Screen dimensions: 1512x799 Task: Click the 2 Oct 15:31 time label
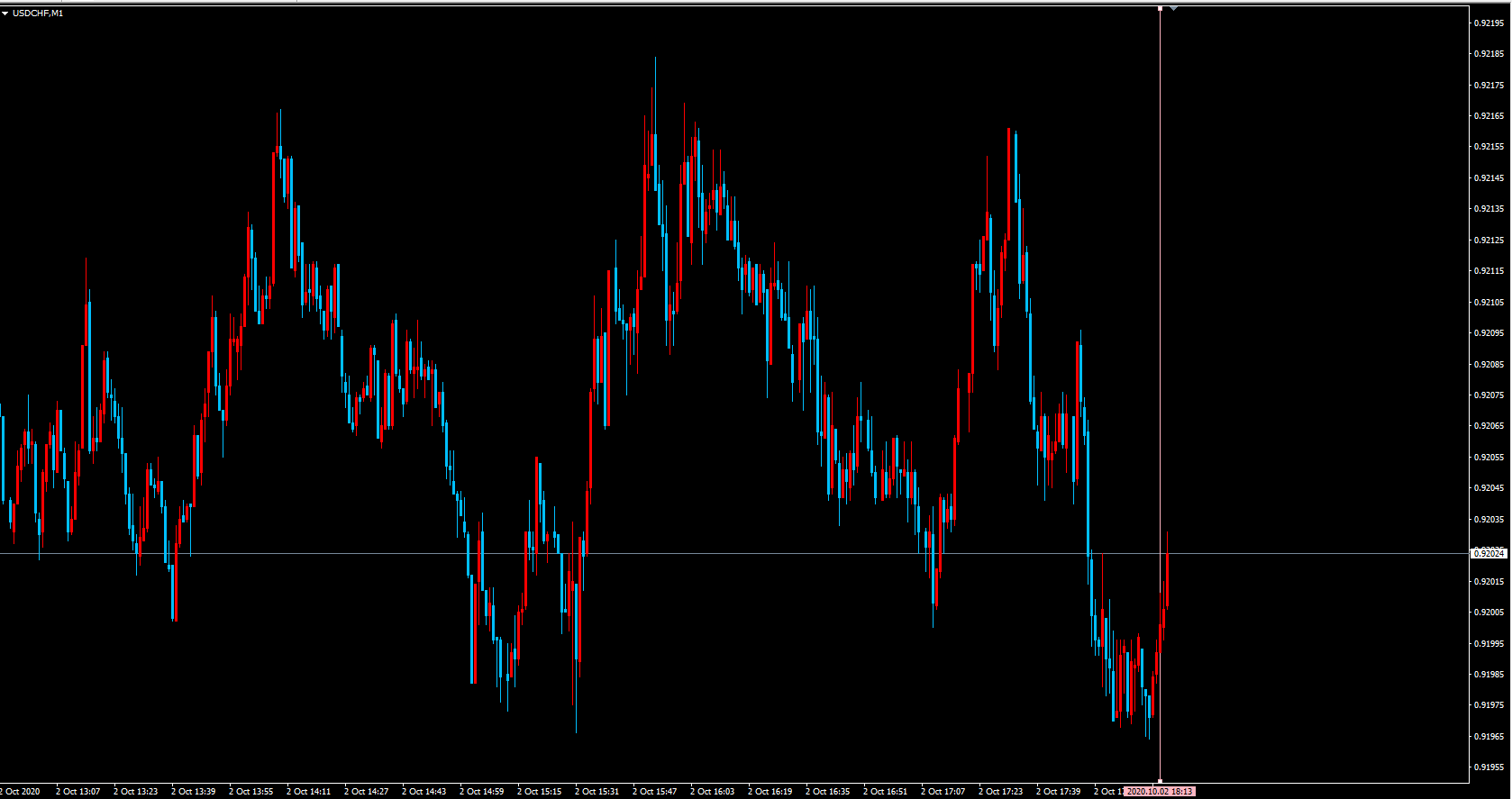[x=597, y=792]
